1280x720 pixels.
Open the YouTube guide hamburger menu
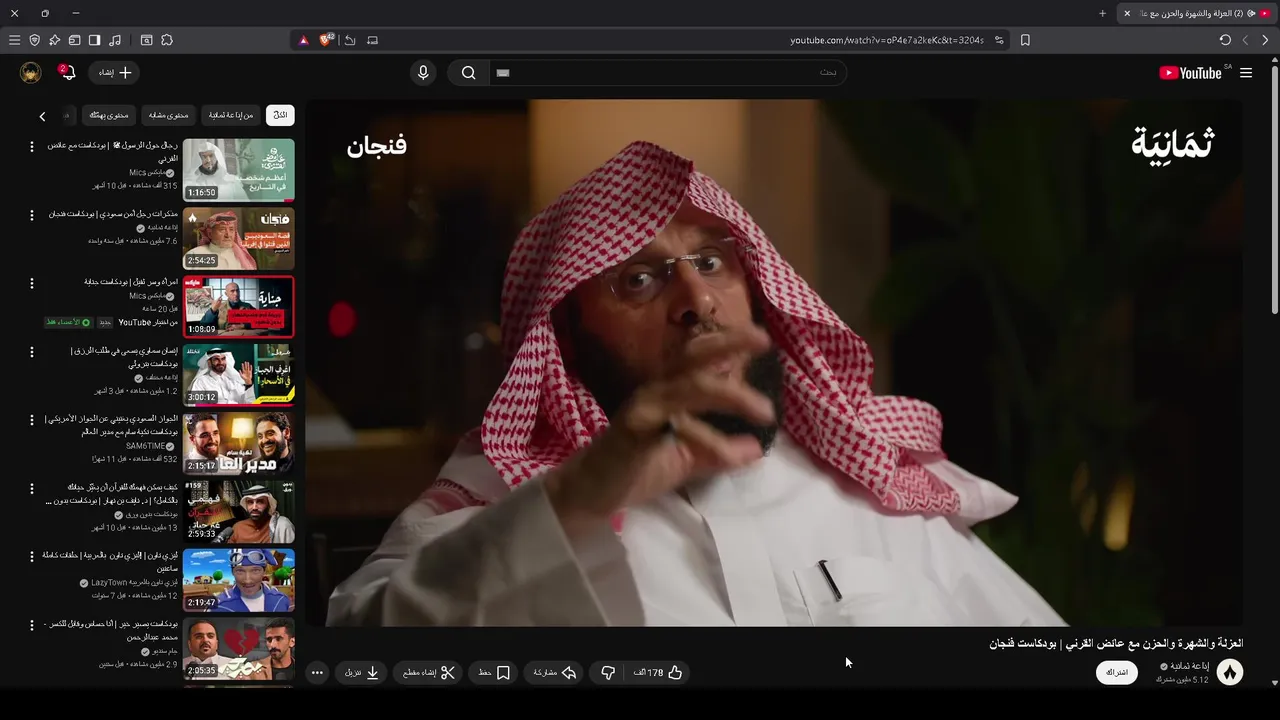(1246, 73)
